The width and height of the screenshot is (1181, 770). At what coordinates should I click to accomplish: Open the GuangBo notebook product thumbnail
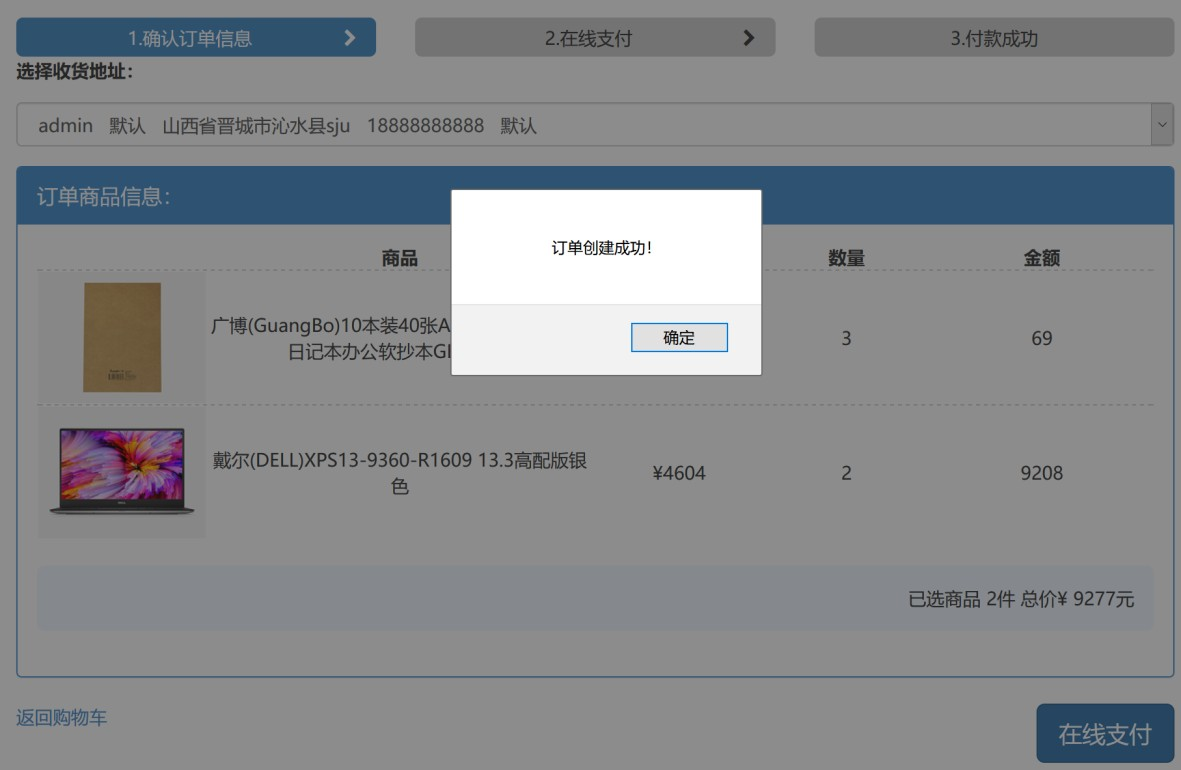pos(121,338)
